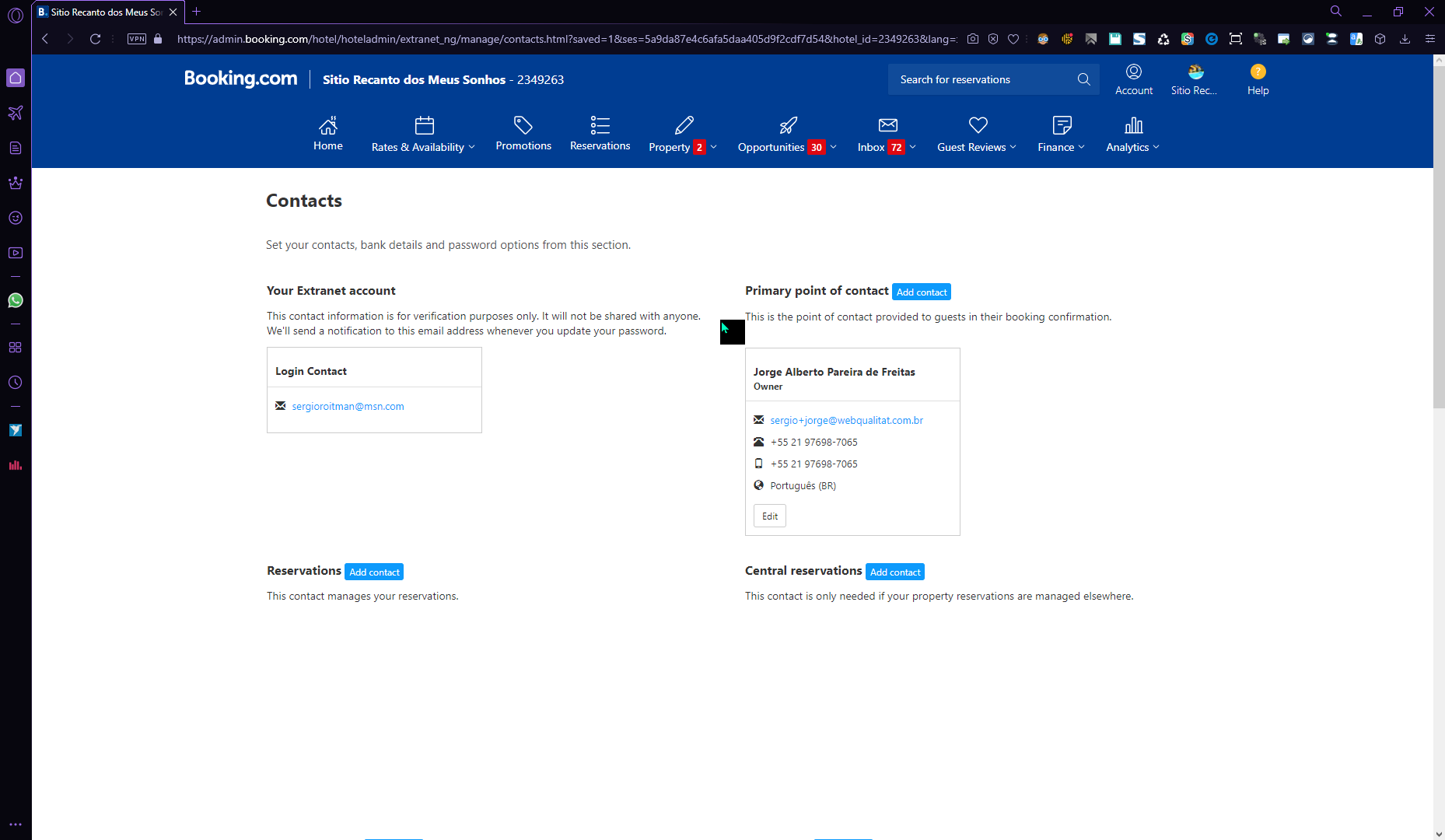Go to the Home section

pyautogui.click(x=328, y=134)
